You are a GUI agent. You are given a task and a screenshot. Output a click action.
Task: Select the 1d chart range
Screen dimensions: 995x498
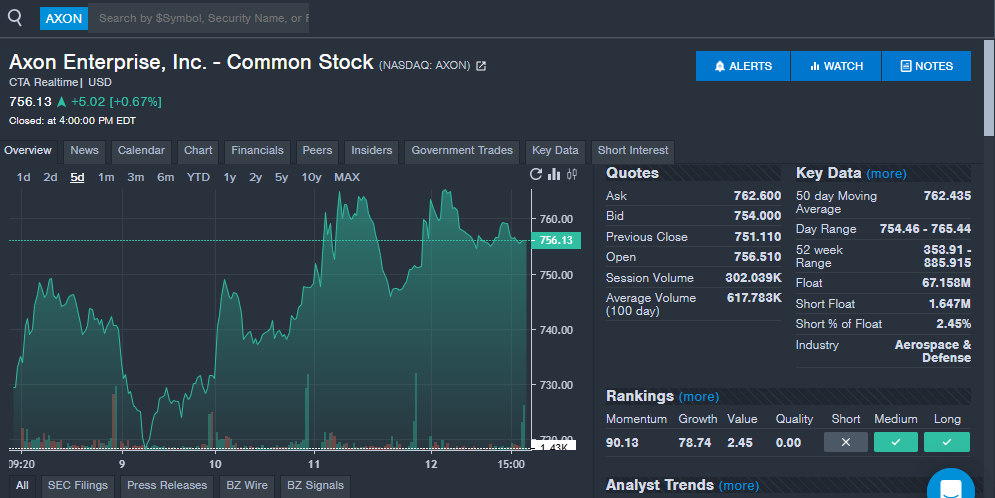point(23,177)
